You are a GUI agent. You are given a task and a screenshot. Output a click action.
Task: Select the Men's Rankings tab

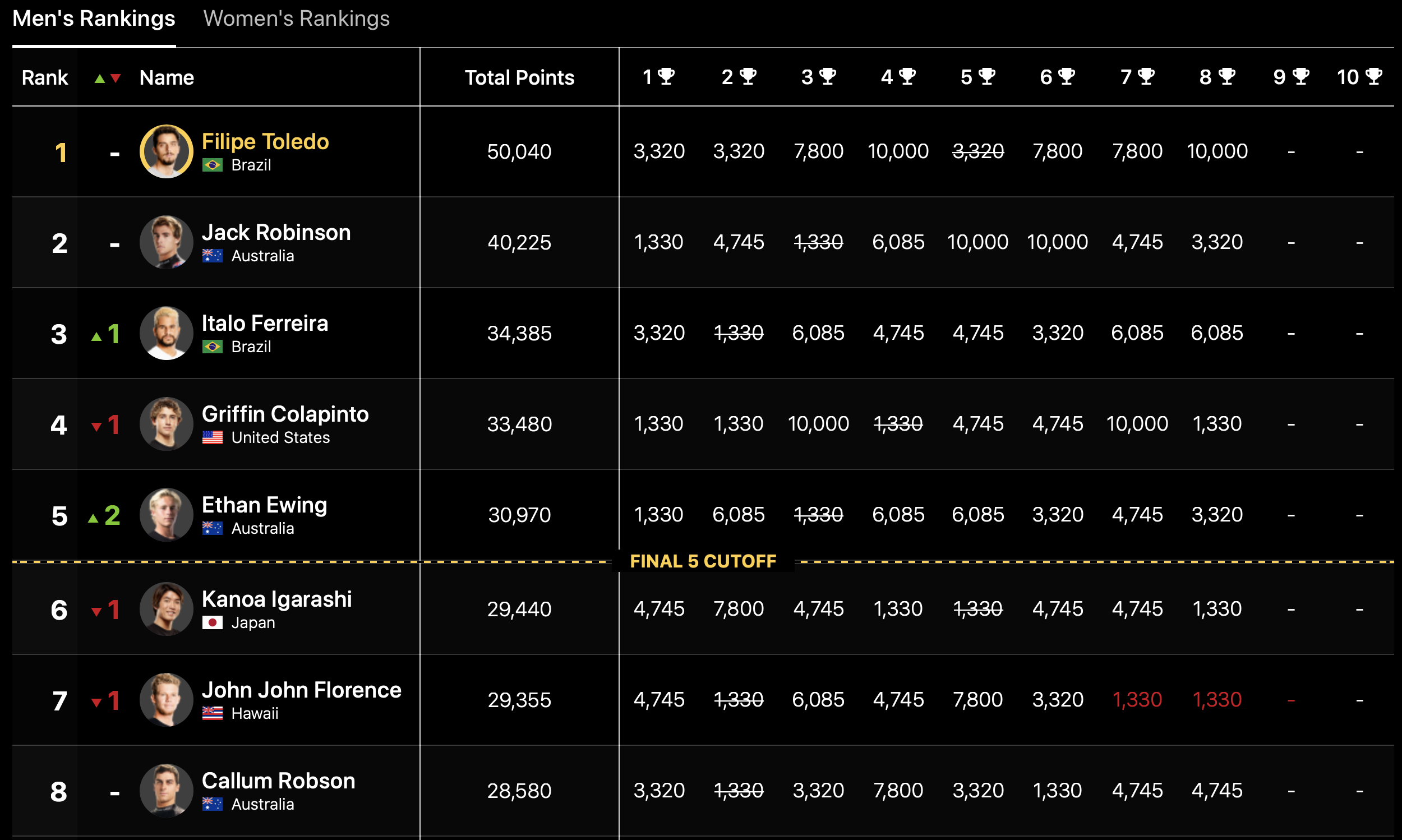tap(94, 19)
